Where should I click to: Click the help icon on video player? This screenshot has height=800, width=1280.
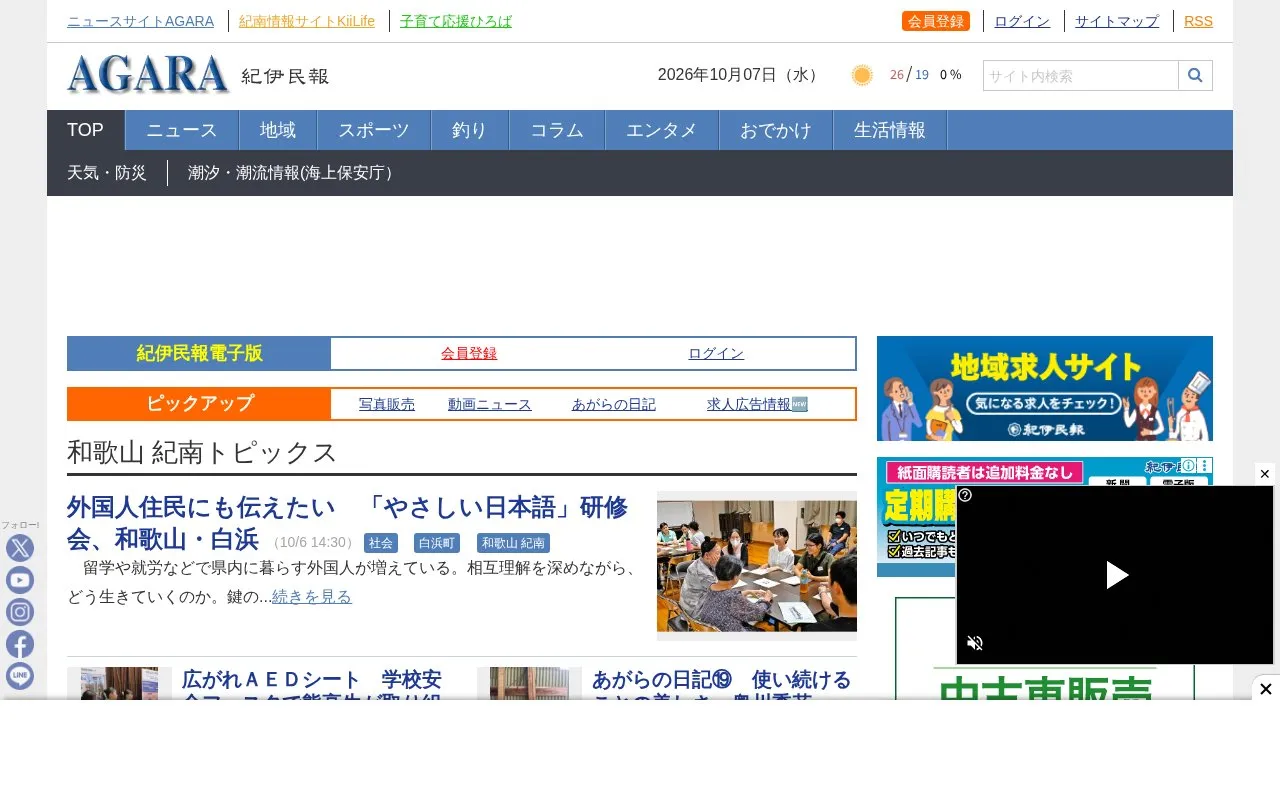[x=966, y=495]
